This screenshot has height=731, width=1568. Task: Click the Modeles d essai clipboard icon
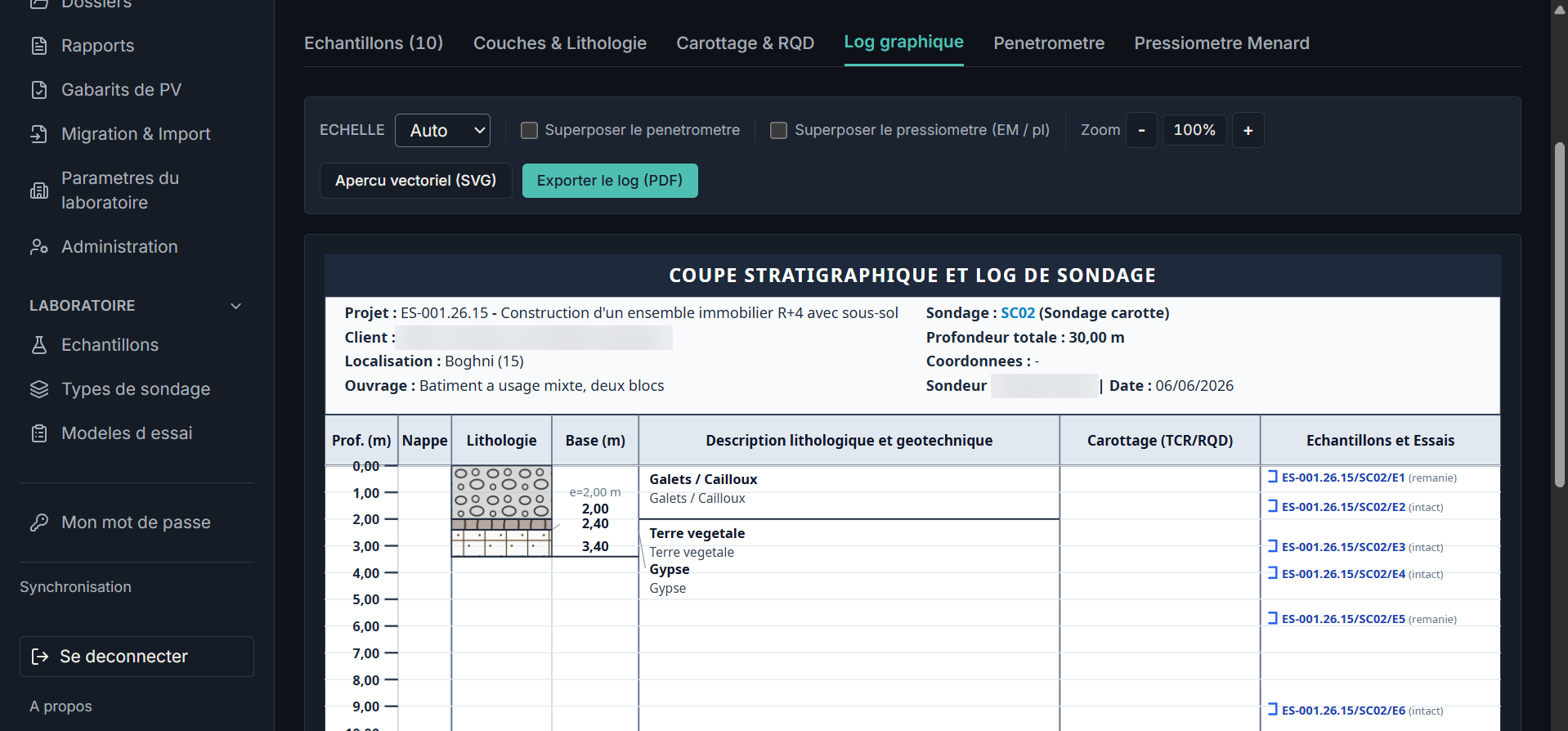[x=39, y=433]
